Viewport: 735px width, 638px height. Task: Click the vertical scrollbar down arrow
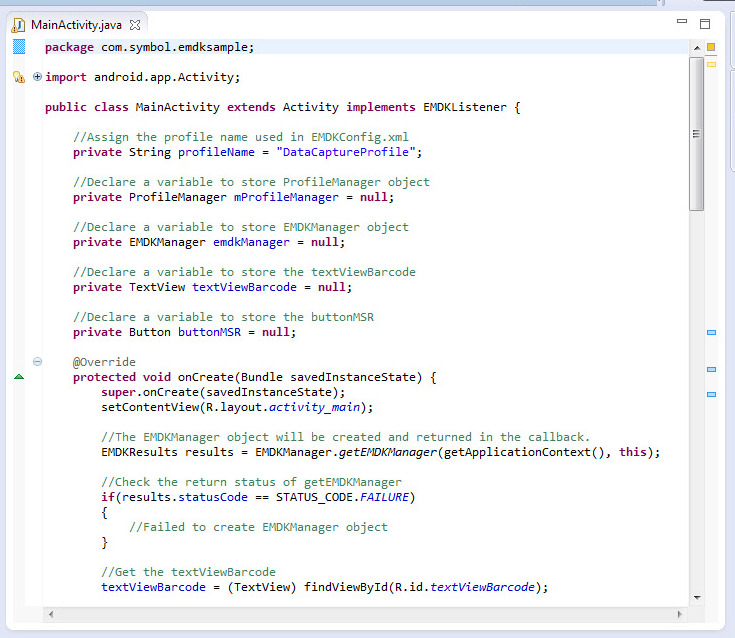[696, 596]
